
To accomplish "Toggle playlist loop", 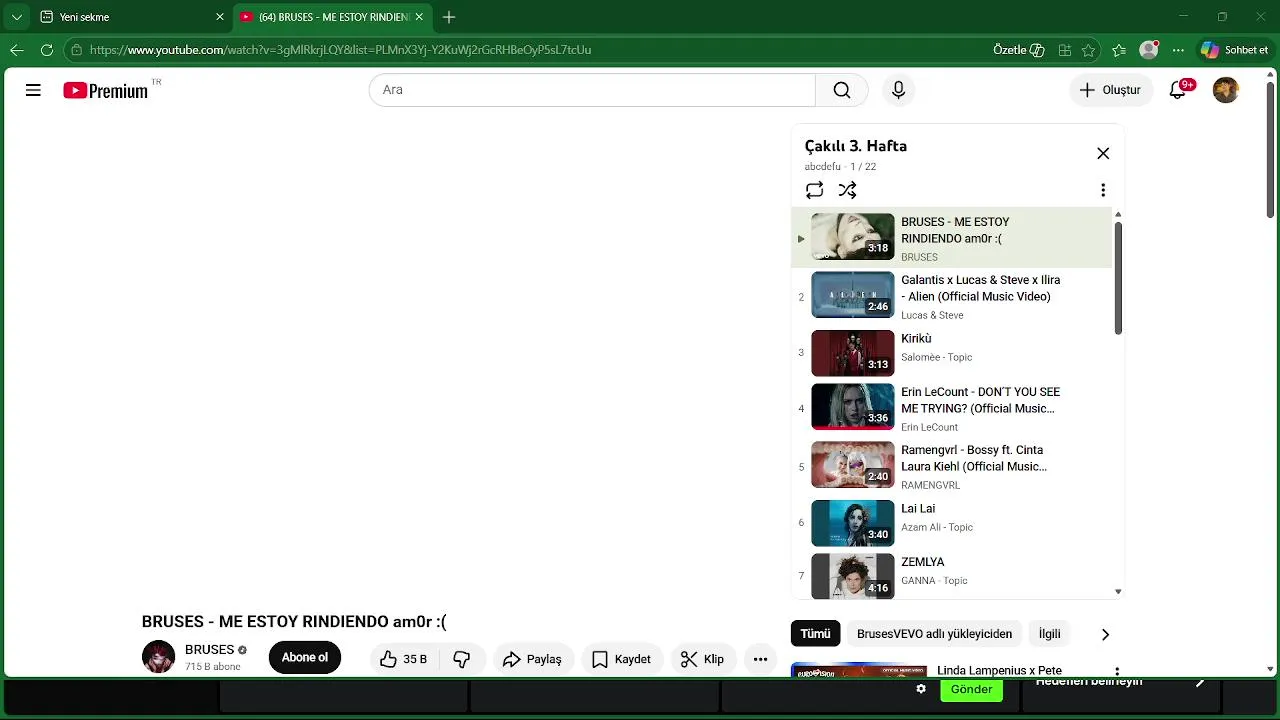I will coord(815,190).
